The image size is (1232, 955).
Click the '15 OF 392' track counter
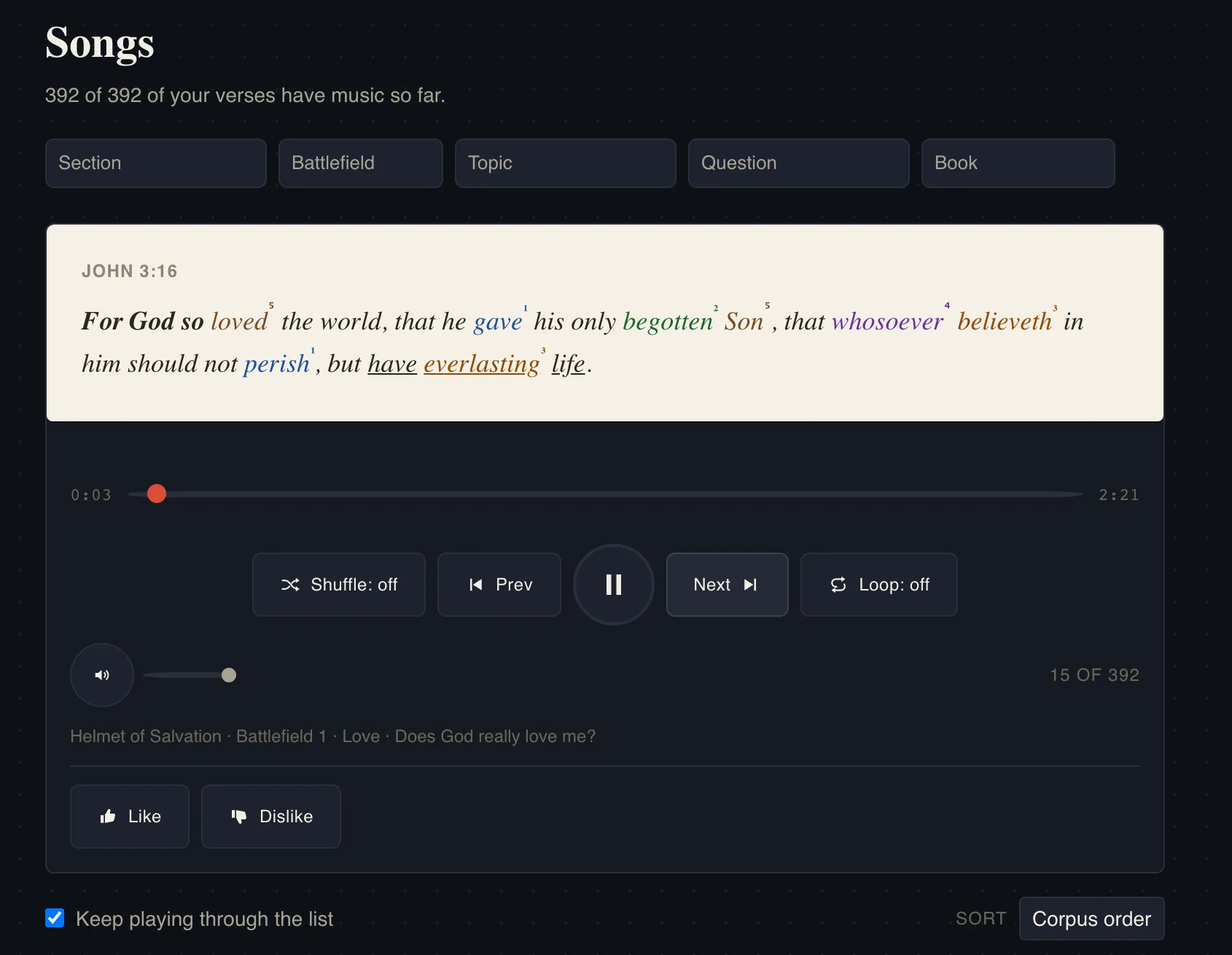(1094, 675)
